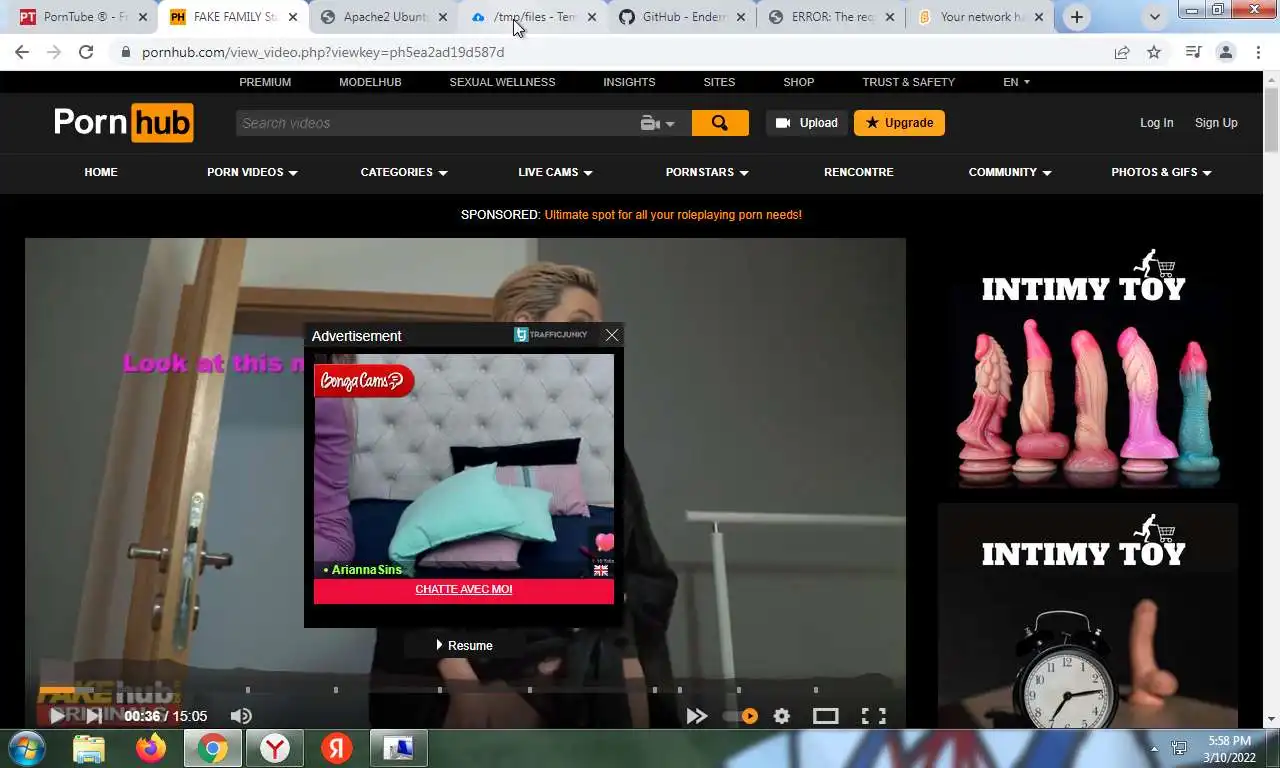Open the RENCONTRE navigation item
This screenshot has height=768, width=1280.
[859, 172]
